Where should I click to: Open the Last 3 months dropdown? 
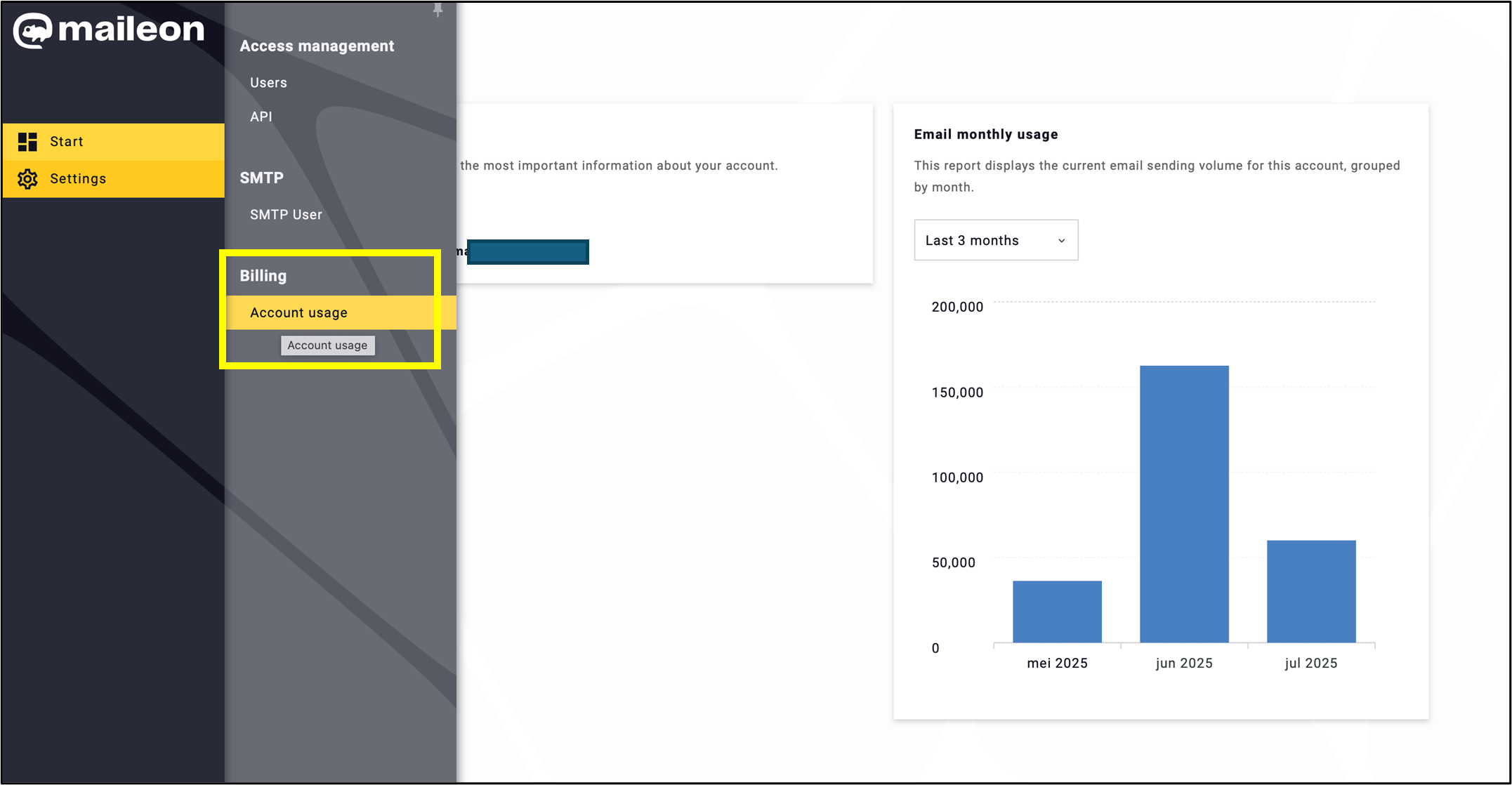[995, 239]
